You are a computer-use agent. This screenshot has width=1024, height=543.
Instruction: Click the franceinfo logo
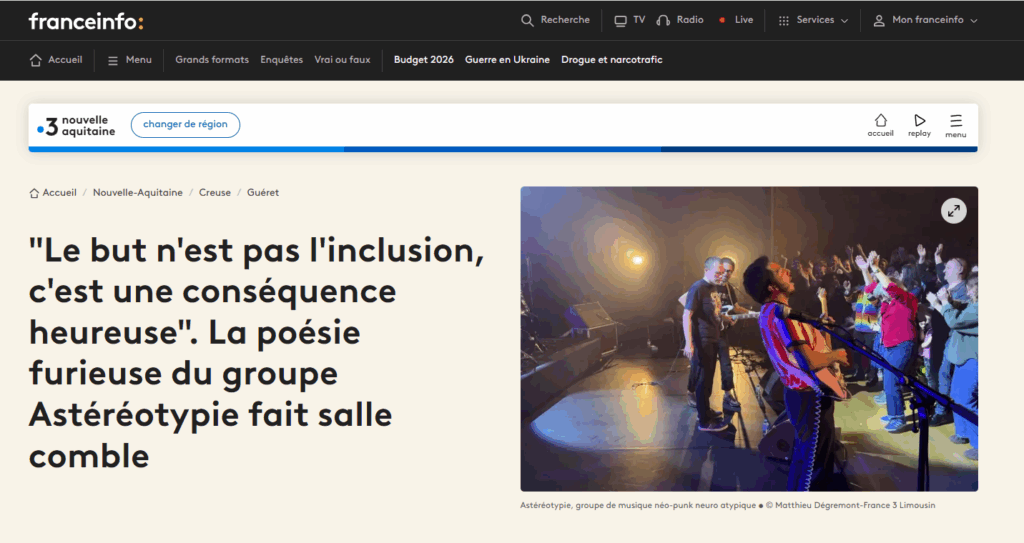86,21
